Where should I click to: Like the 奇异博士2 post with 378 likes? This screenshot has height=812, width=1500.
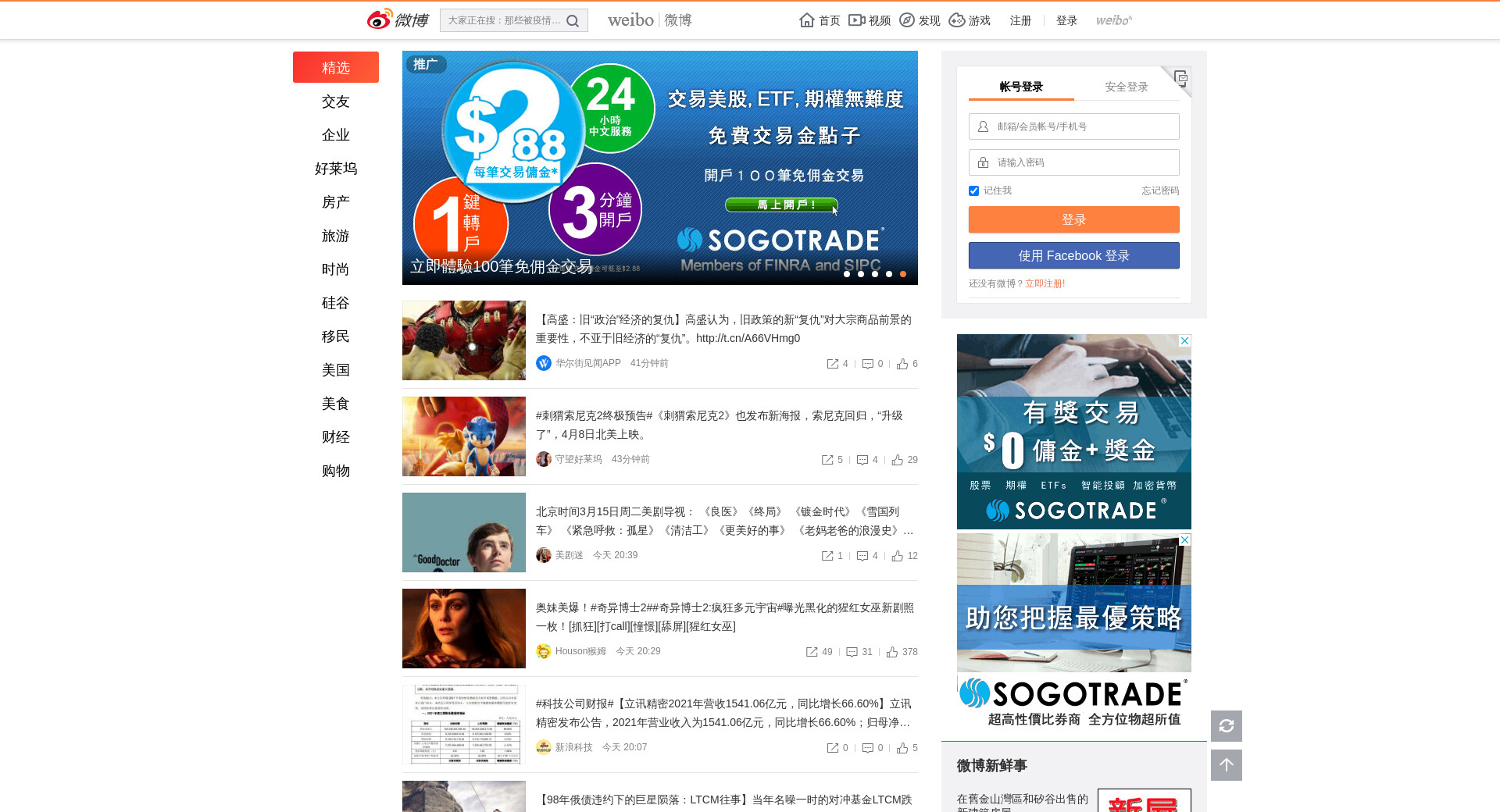[x=892, y=652]
